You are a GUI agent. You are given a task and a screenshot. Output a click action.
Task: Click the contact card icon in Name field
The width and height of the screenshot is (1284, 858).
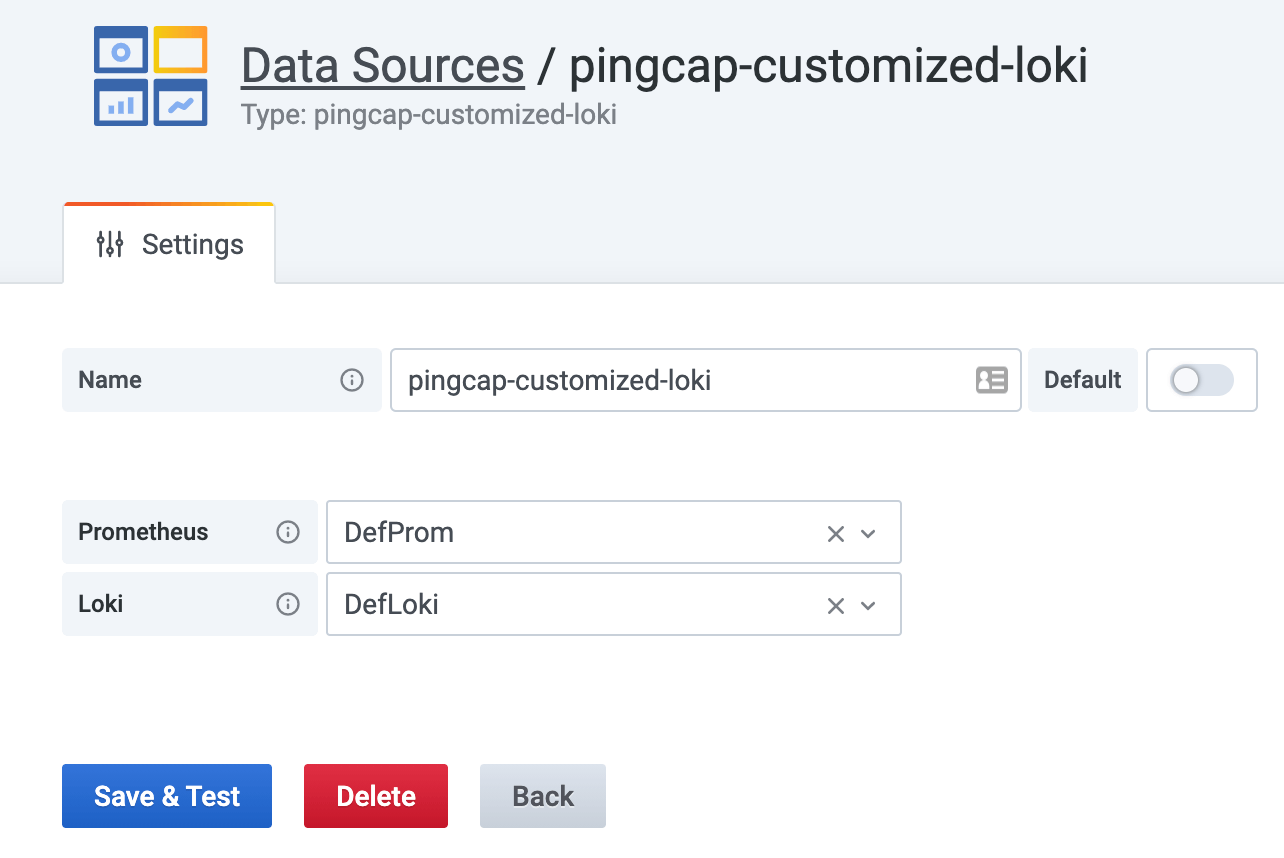tap(992, 380)
